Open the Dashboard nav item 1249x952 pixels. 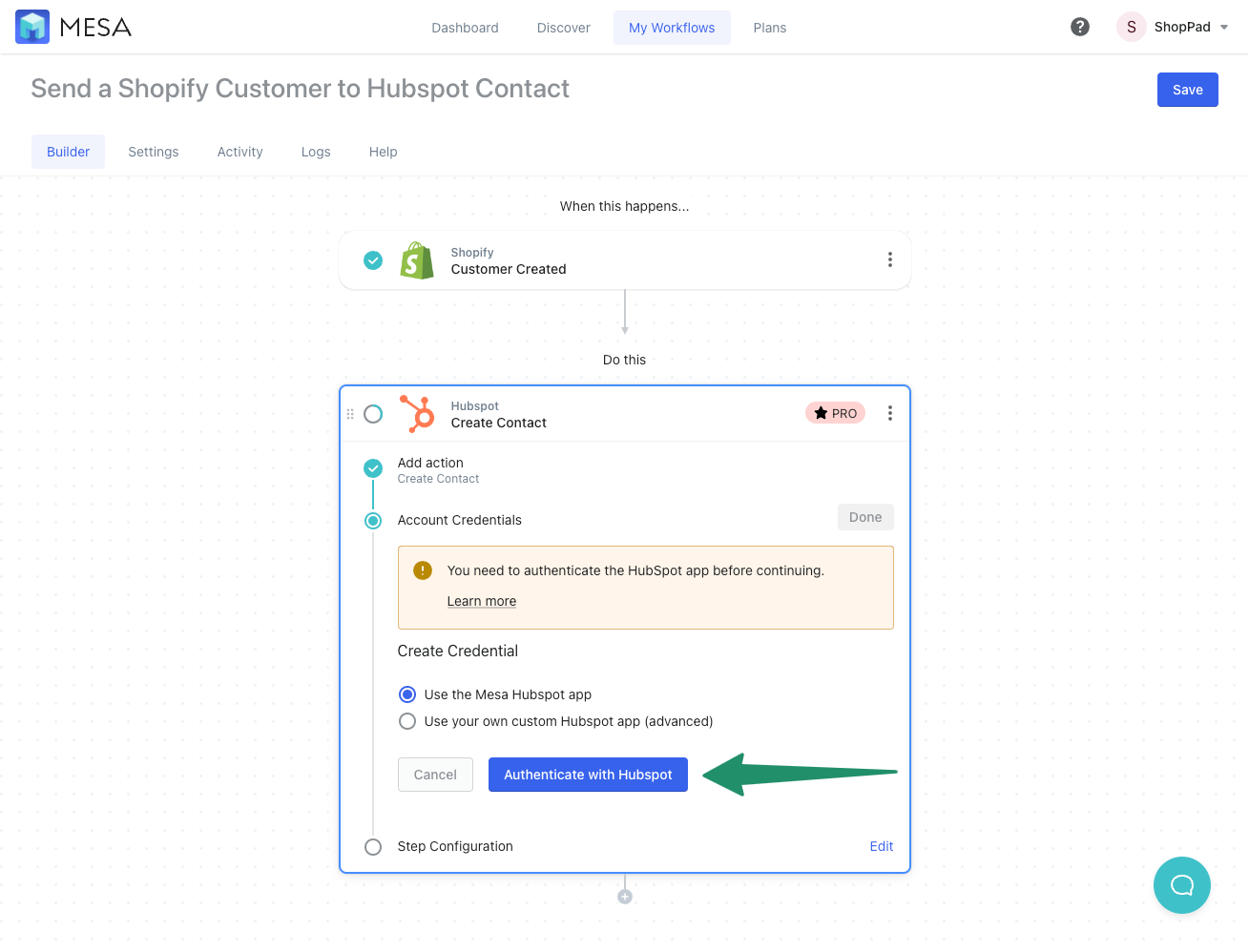click(x=465, y=28)
